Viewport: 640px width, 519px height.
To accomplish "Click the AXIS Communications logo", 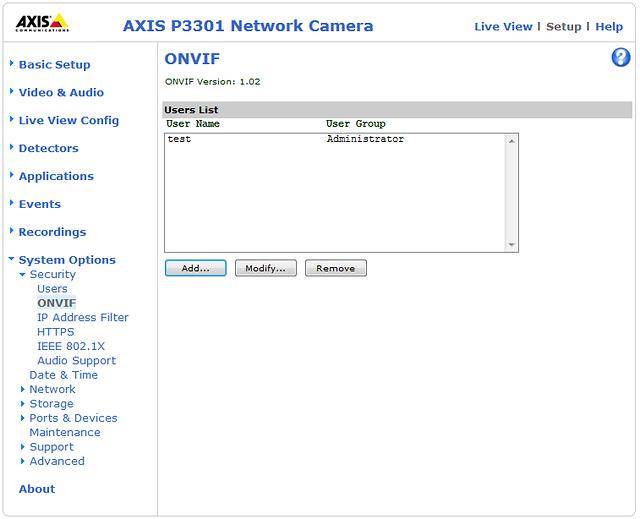I will pos(42,23).
